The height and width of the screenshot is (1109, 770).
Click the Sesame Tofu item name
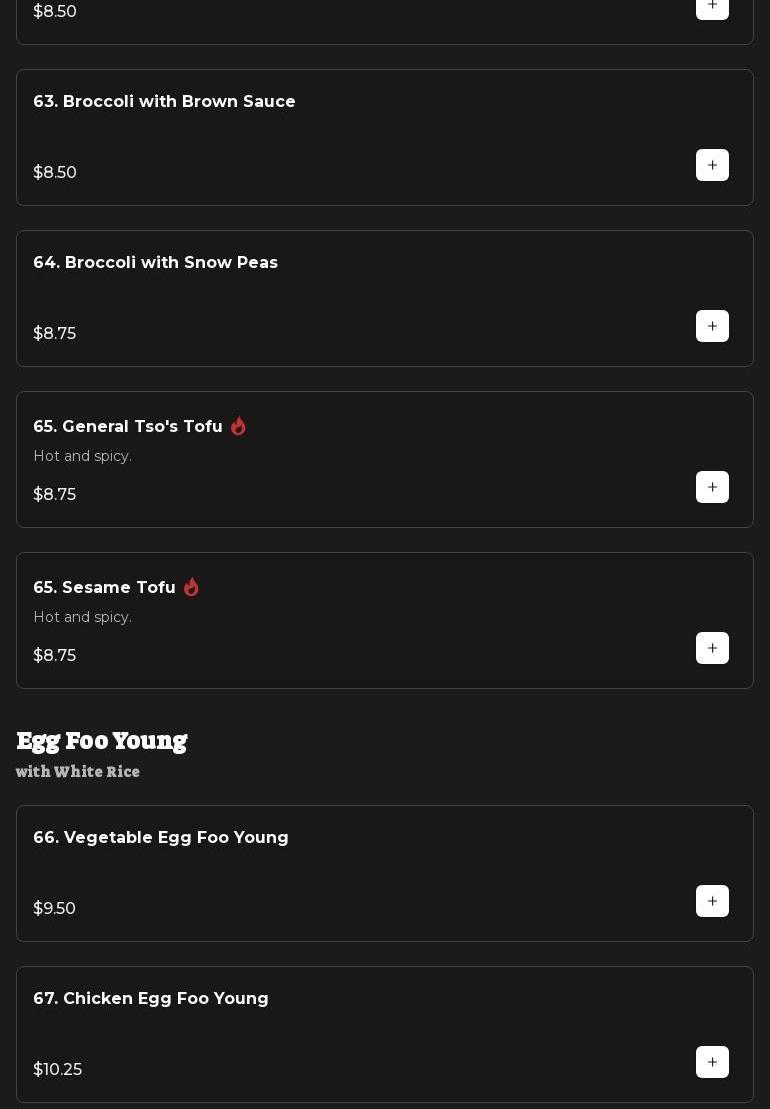(104, 588)
